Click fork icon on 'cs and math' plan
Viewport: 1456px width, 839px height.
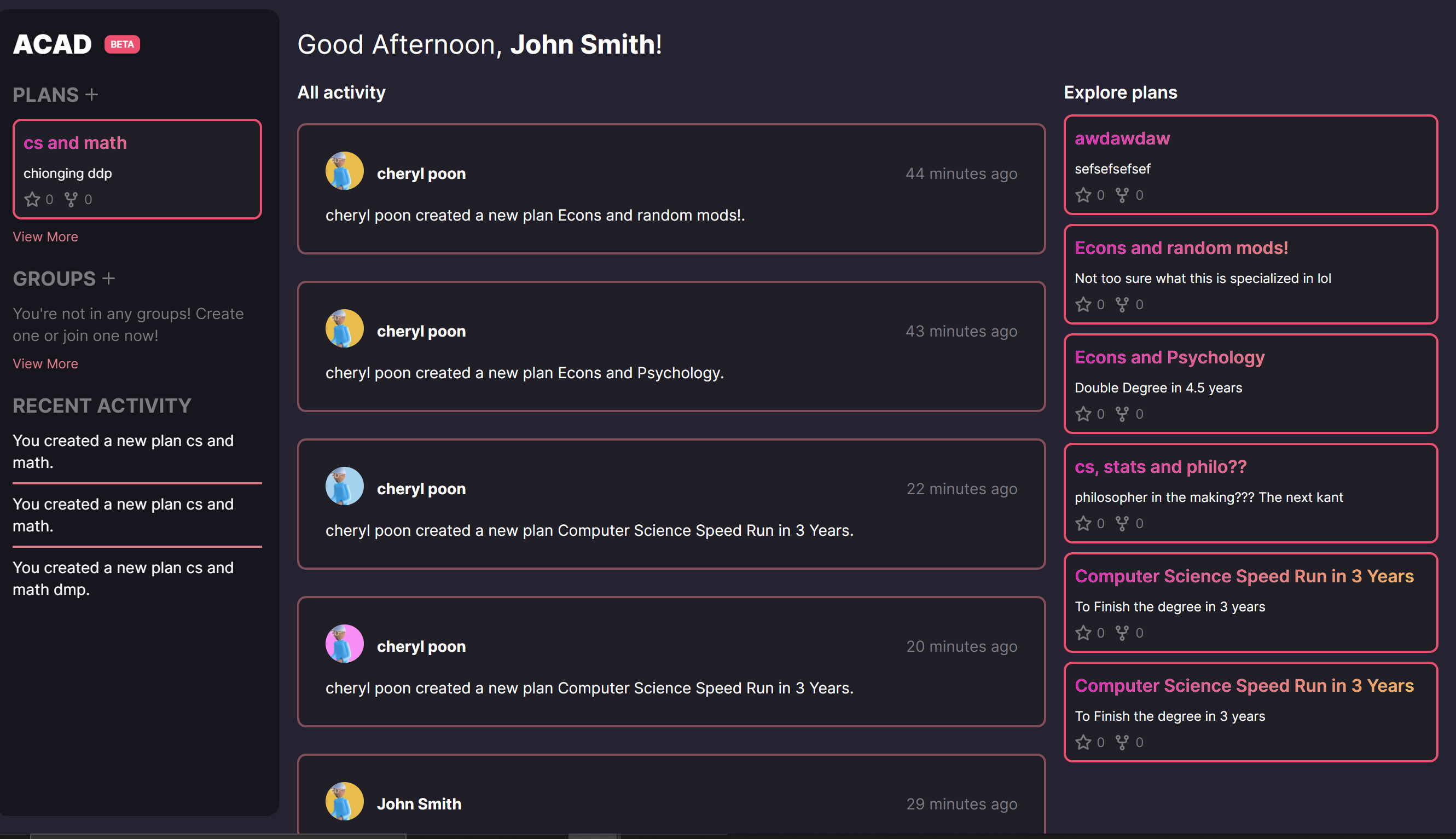tap(71, 199)
